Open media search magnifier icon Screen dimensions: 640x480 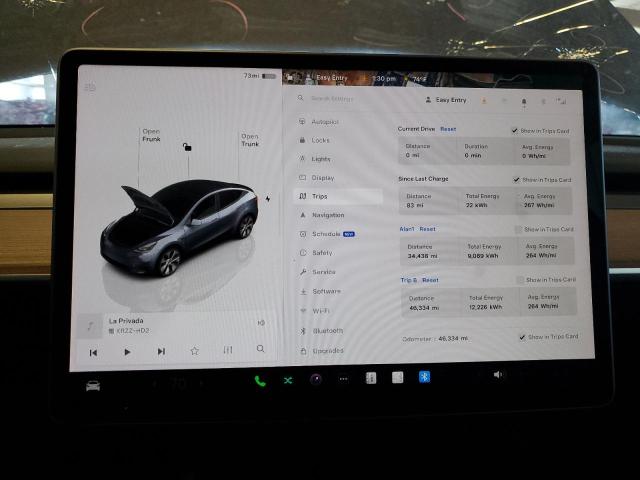(260, 349)
